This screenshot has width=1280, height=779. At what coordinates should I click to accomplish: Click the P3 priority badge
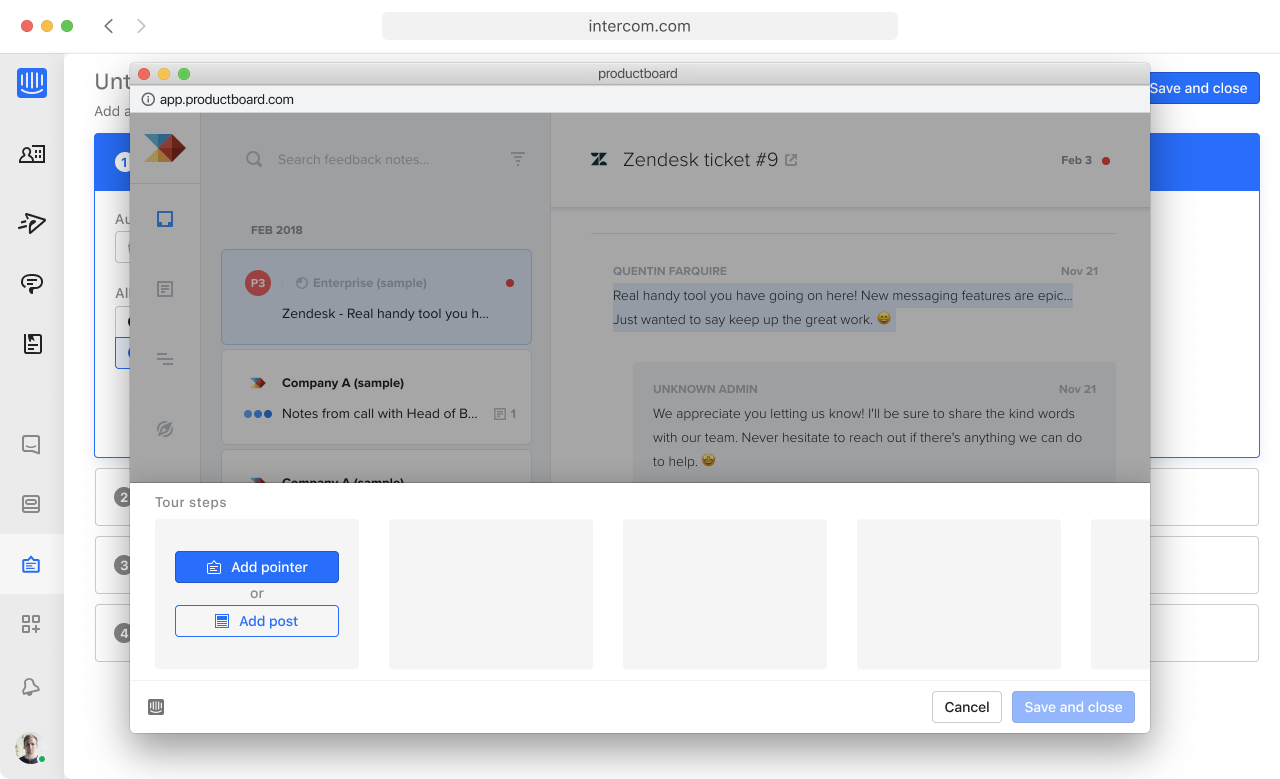pos(258,283)
